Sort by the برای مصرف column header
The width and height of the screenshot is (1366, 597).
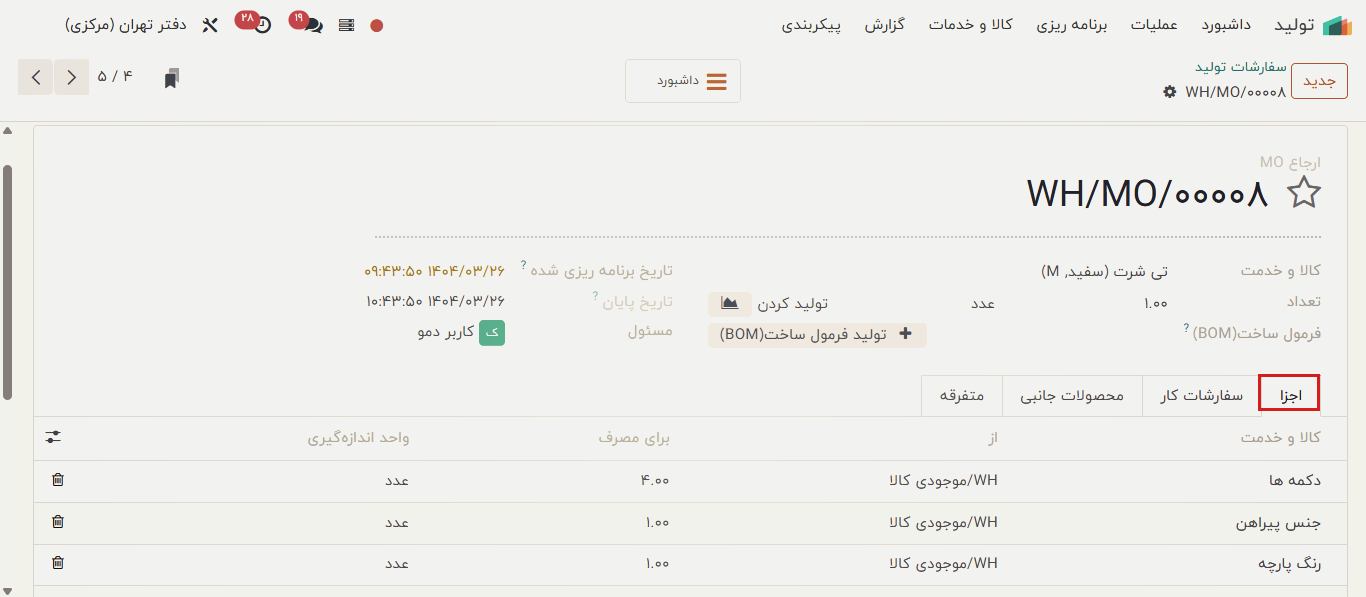pyautogui.click(x=634, y=437)
